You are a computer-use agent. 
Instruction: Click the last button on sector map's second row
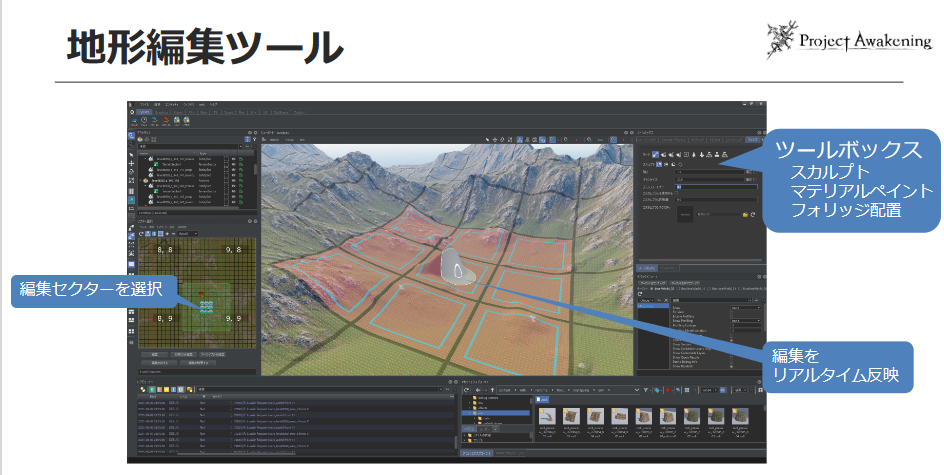pyautogui.click(x=198, y=363)
